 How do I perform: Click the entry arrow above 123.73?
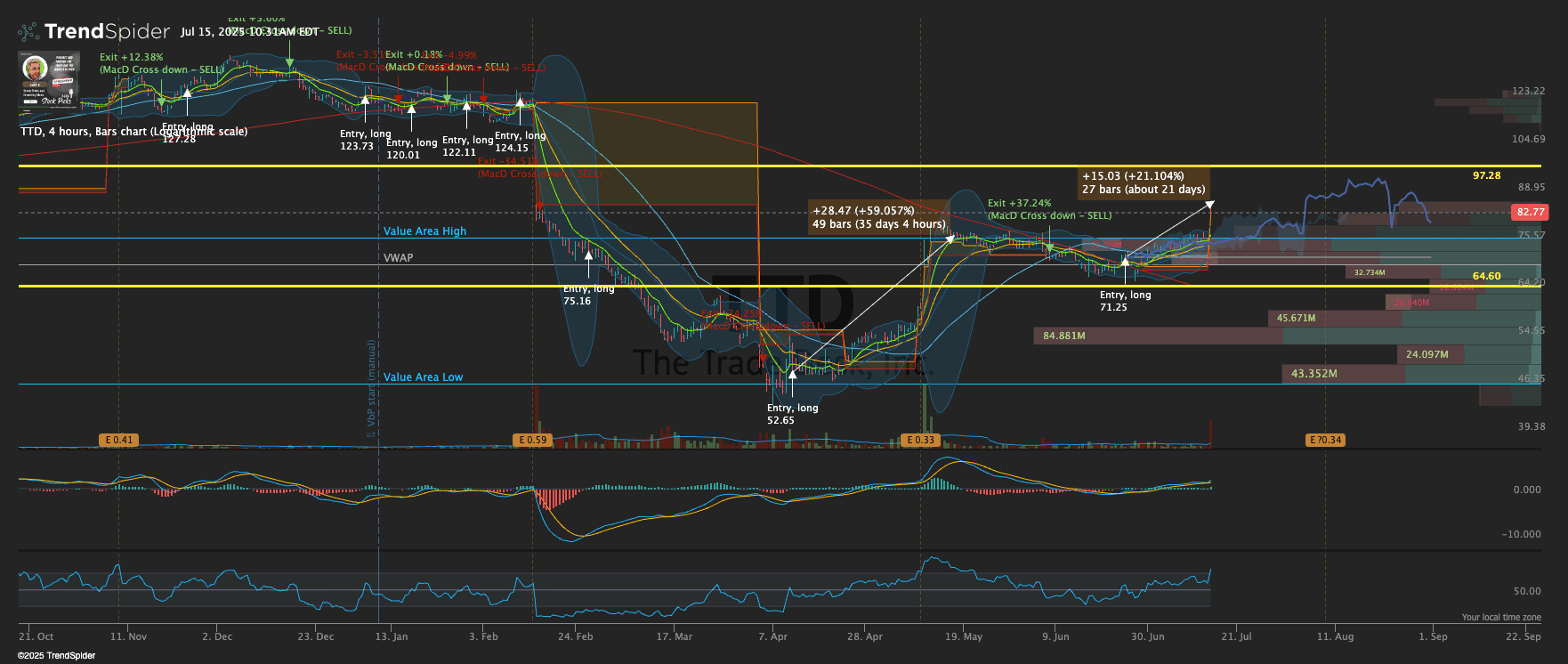coord(364,101)
